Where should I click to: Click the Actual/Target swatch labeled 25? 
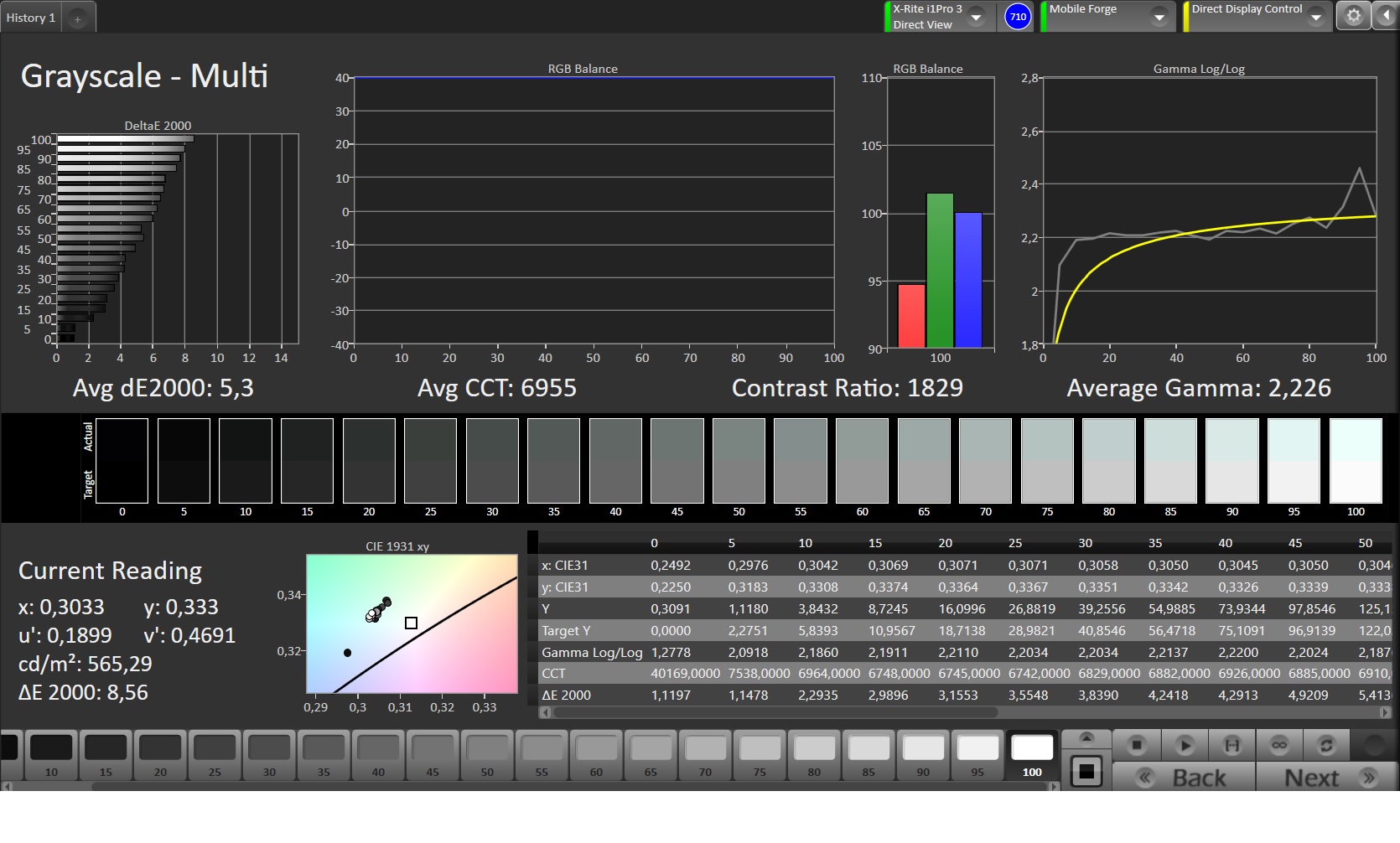click(430, 461)
